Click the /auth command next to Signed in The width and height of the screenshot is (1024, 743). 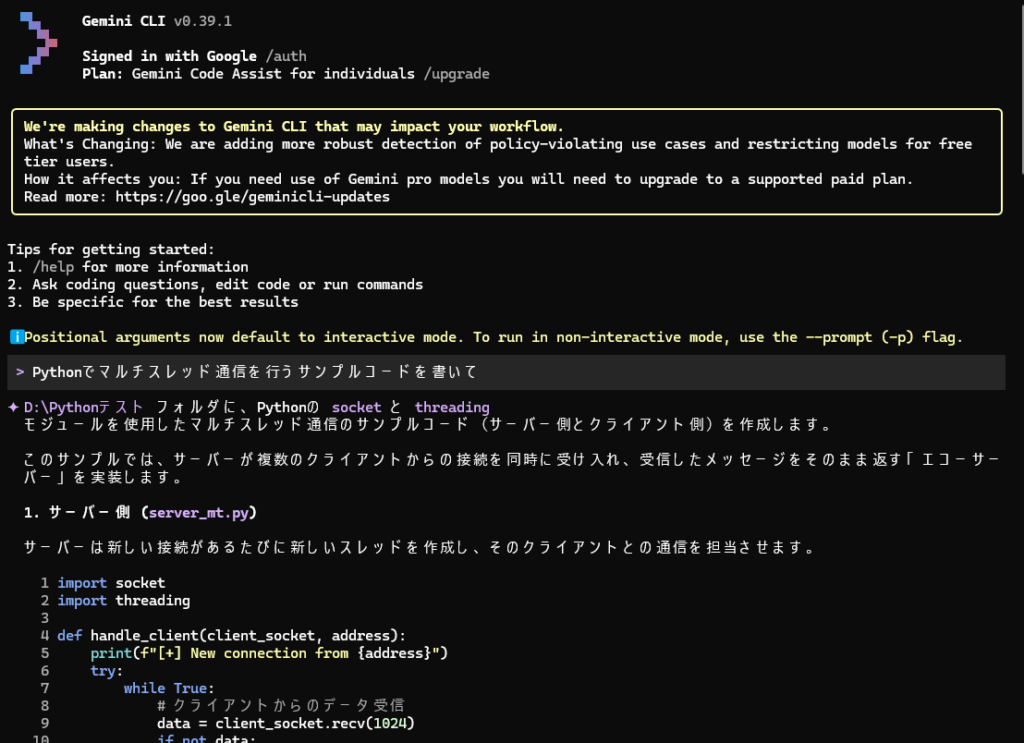pos(285,57)
